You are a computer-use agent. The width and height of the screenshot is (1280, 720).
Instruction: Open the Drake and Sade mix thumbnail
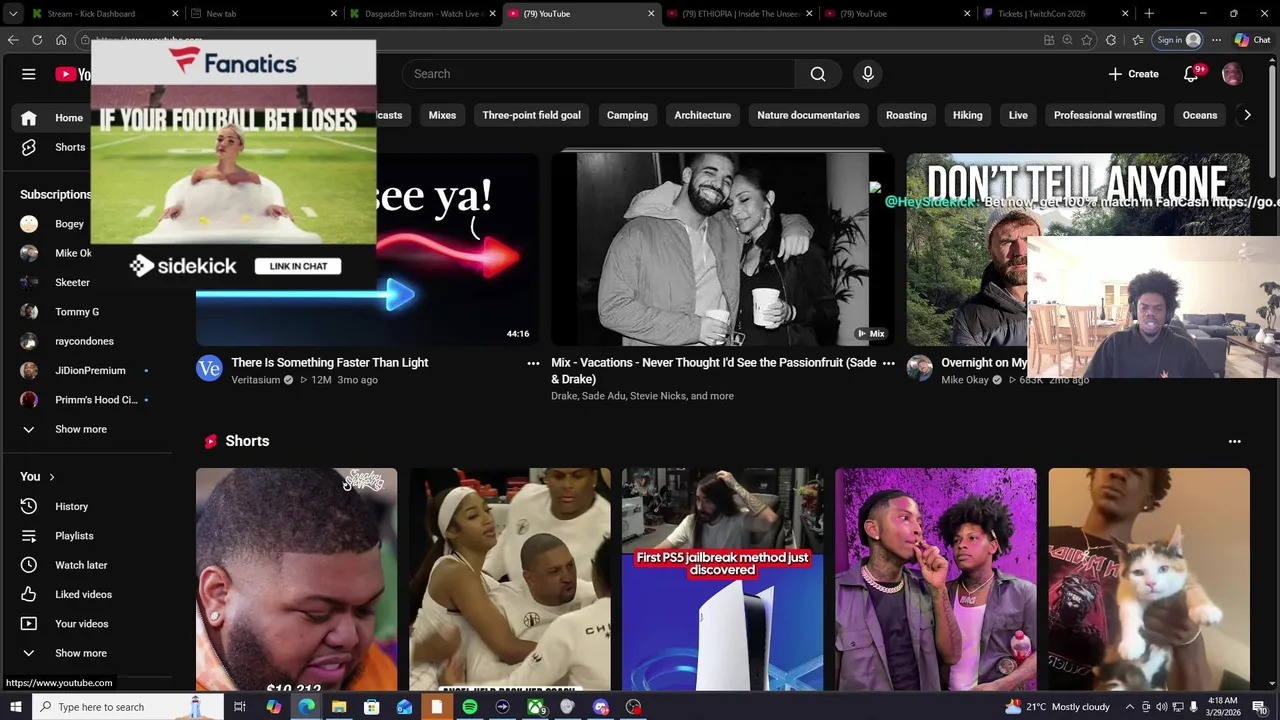click(x=722, y=249)
